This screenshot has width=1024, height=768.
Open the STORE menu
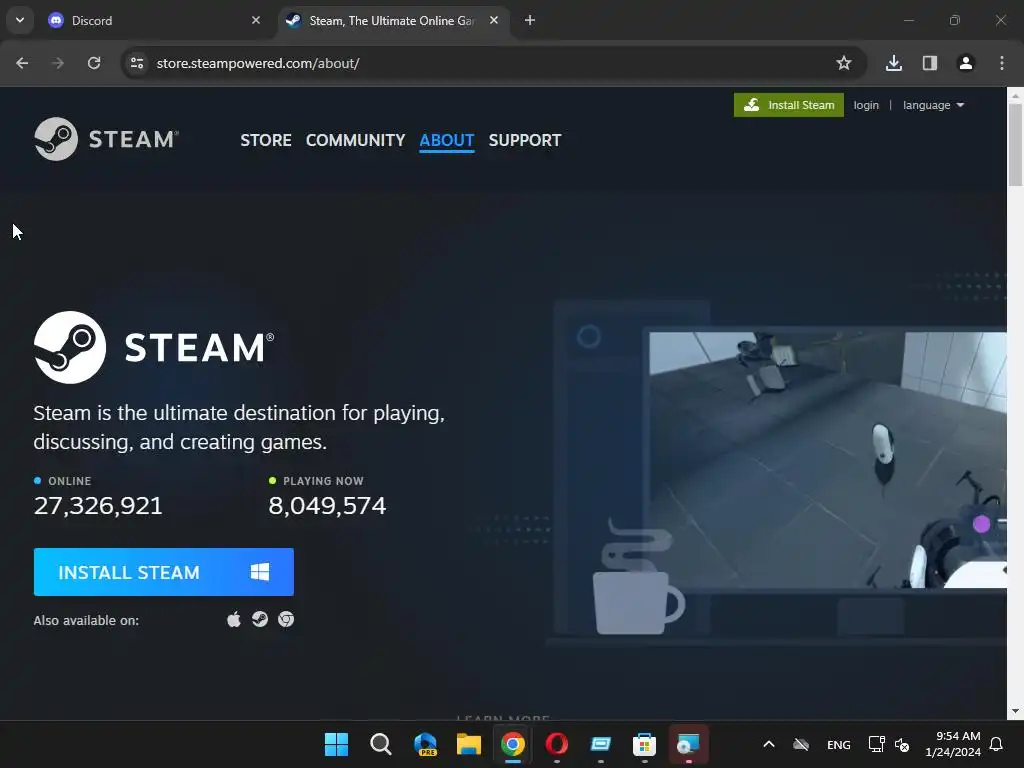[266, 140]
